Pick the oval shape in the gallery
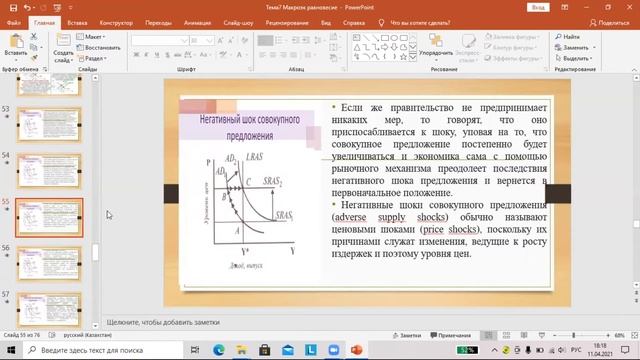The width and height of the screenshot is (640, 360). coord(394,38)
